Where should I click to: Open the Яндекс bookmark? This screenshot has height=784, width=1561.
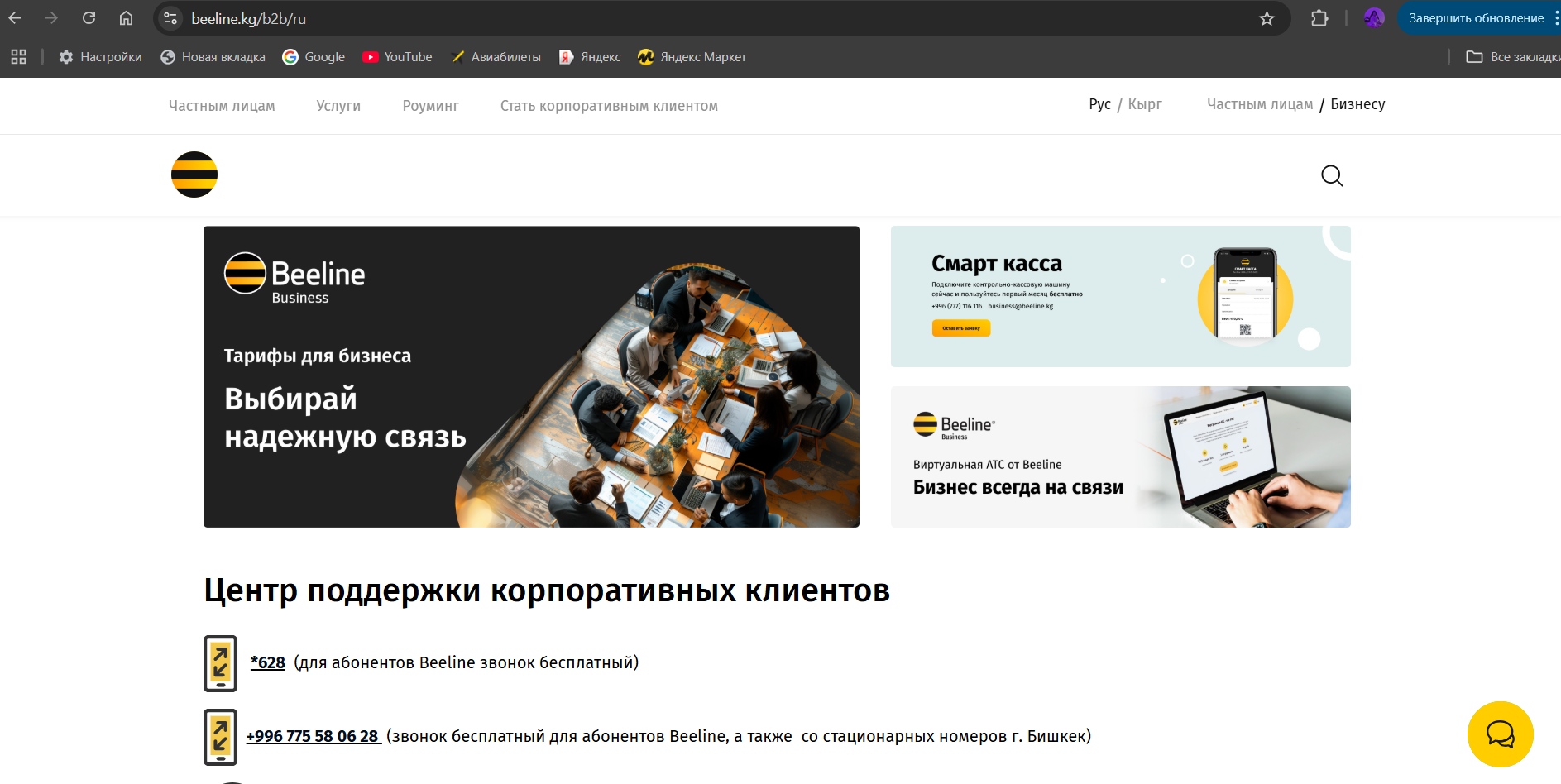pos(590,57)
